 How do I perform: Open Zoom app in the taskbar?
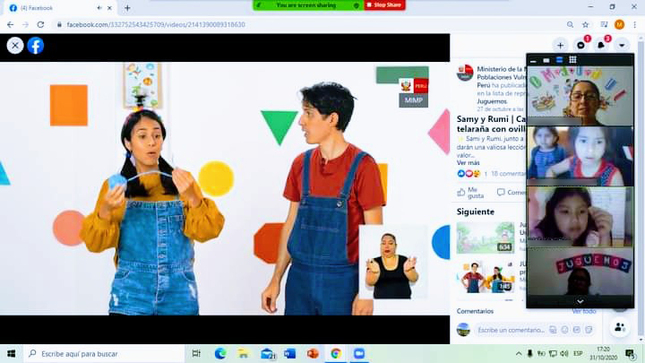click(359, 354)
